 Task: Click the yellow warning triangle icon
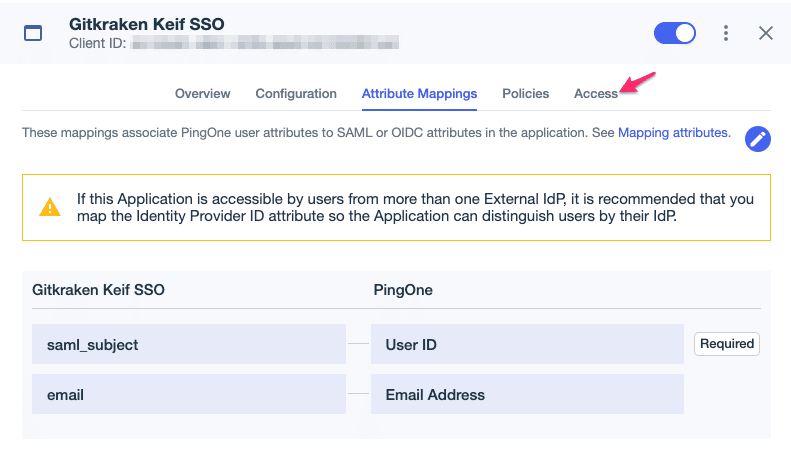[x=49, y=207]
